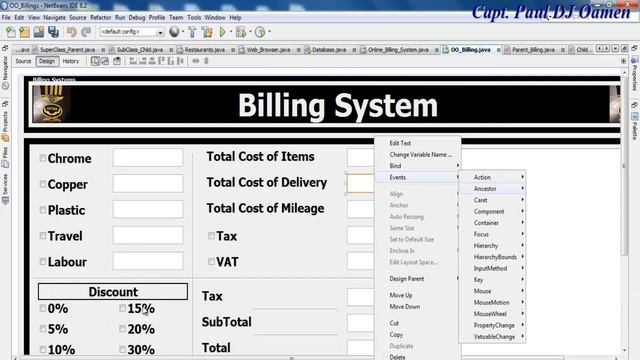Screen dimensions: 640x360
Task: Click the globe browser icon in toolbar
Action: (174, 31)
